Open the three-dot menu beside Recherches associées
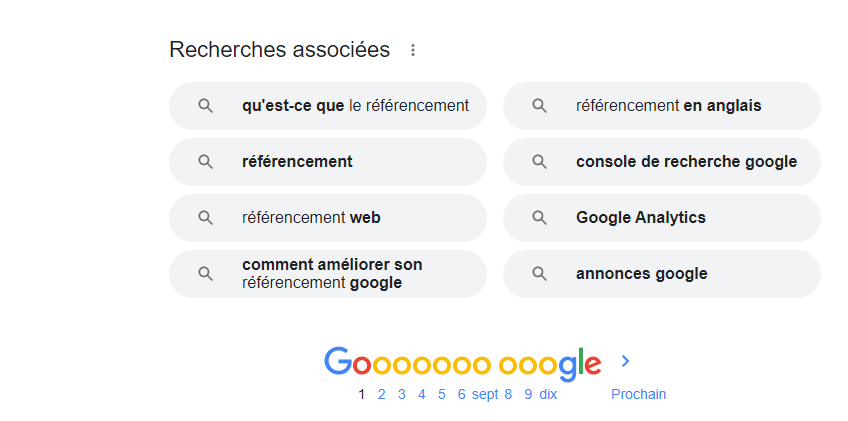848x421 pixels. coord(413,50)
